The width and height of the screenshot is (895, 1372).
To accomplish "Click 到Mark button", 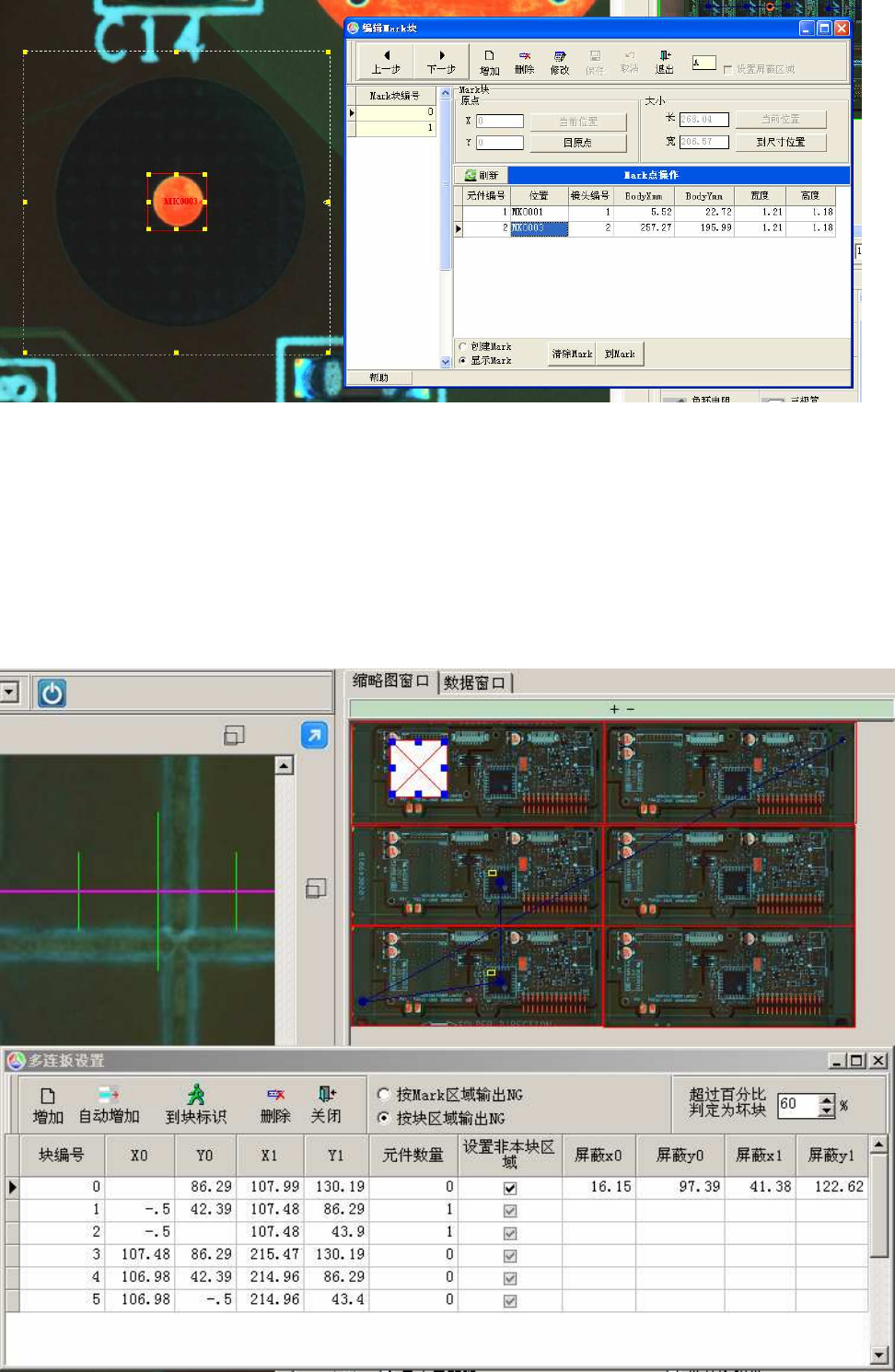I will [x=620, y=354].
